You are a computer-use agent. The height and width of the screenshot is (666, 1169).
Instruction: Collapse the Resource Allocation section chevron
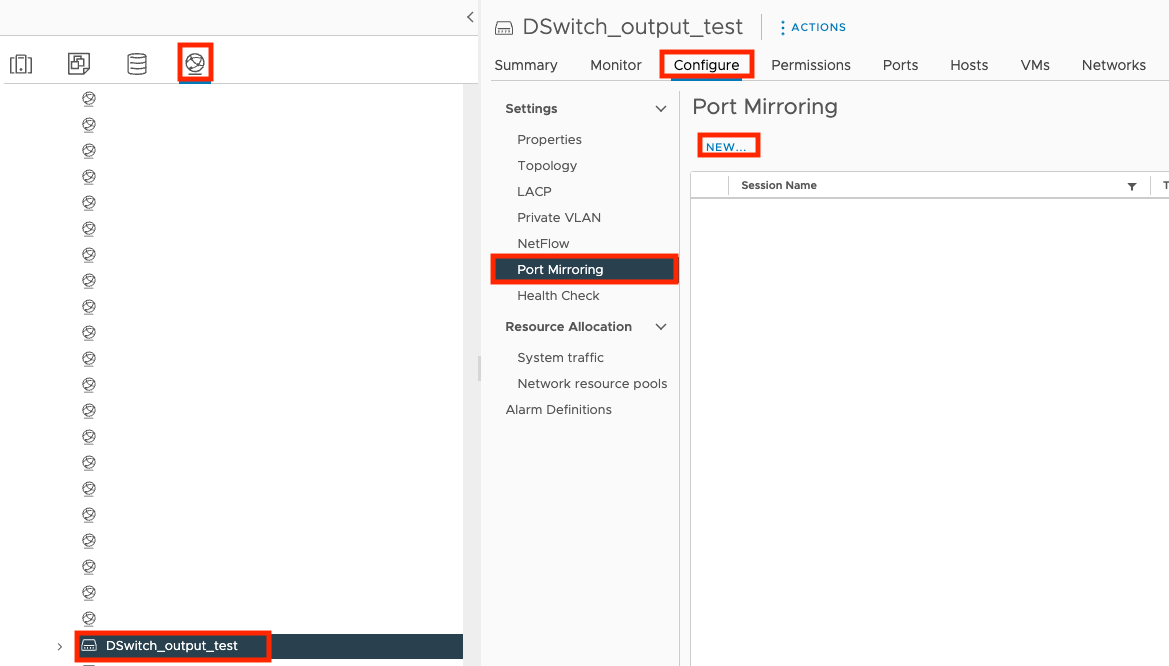[x=659, y=326]
